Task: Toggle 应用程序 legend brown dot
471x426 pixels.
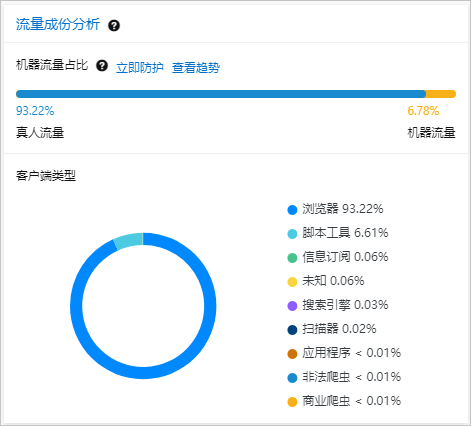Action: click(x=292, y=354)
